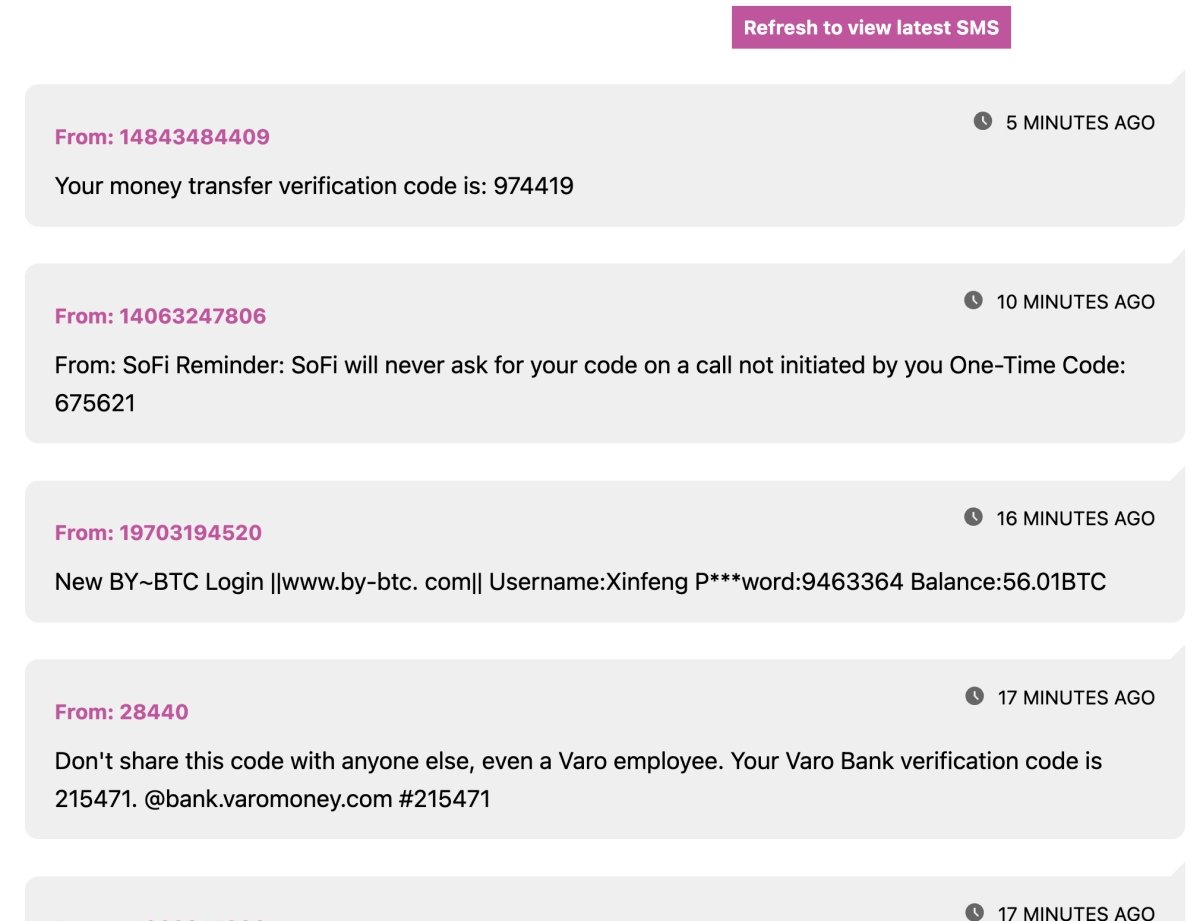1200x921 pixels.
Task: Click the 16 MINUTES AGO timestamp
Action: (x=1075, y=519)
